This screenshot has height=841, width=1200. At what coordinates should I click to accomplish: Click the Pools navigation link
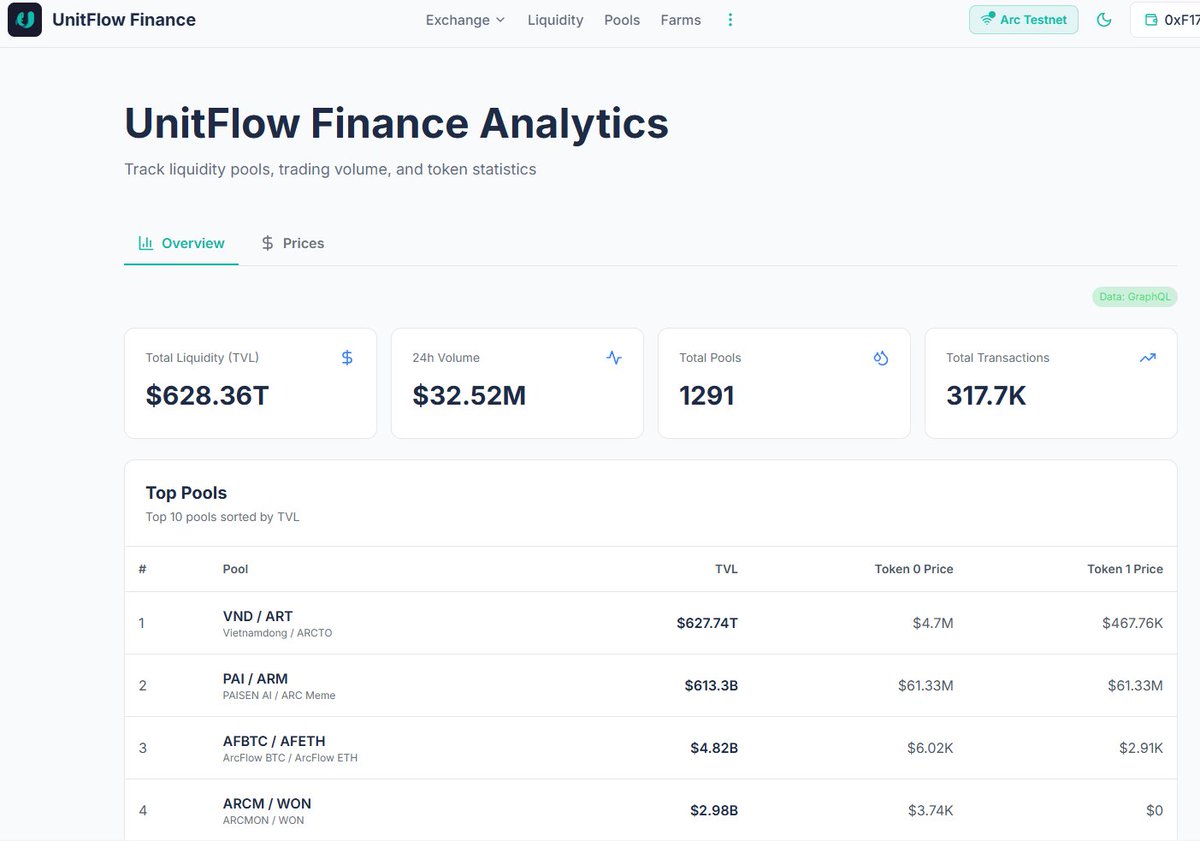tap(621, 19)
